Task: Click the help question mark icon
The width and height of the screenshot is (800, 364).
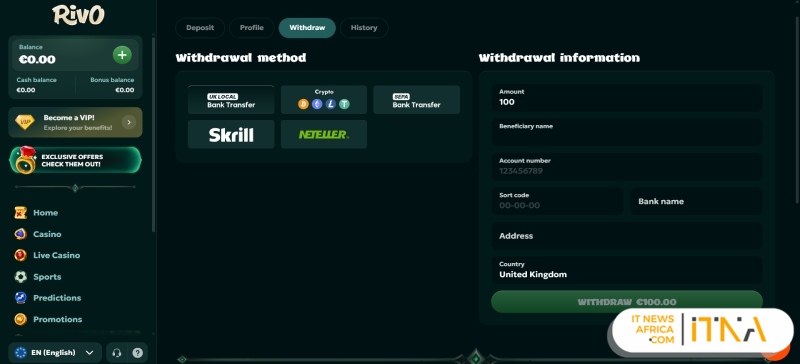Action: (x=137, y=353)
